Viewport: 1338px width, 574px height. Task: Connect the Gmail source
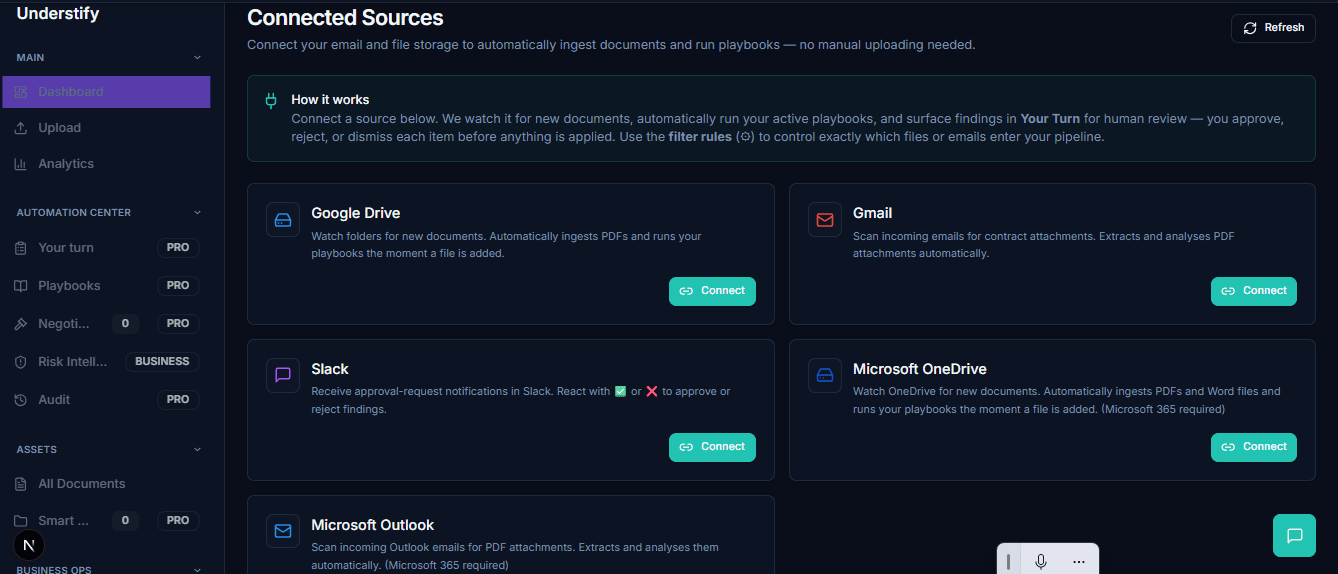click(1254, 291)
